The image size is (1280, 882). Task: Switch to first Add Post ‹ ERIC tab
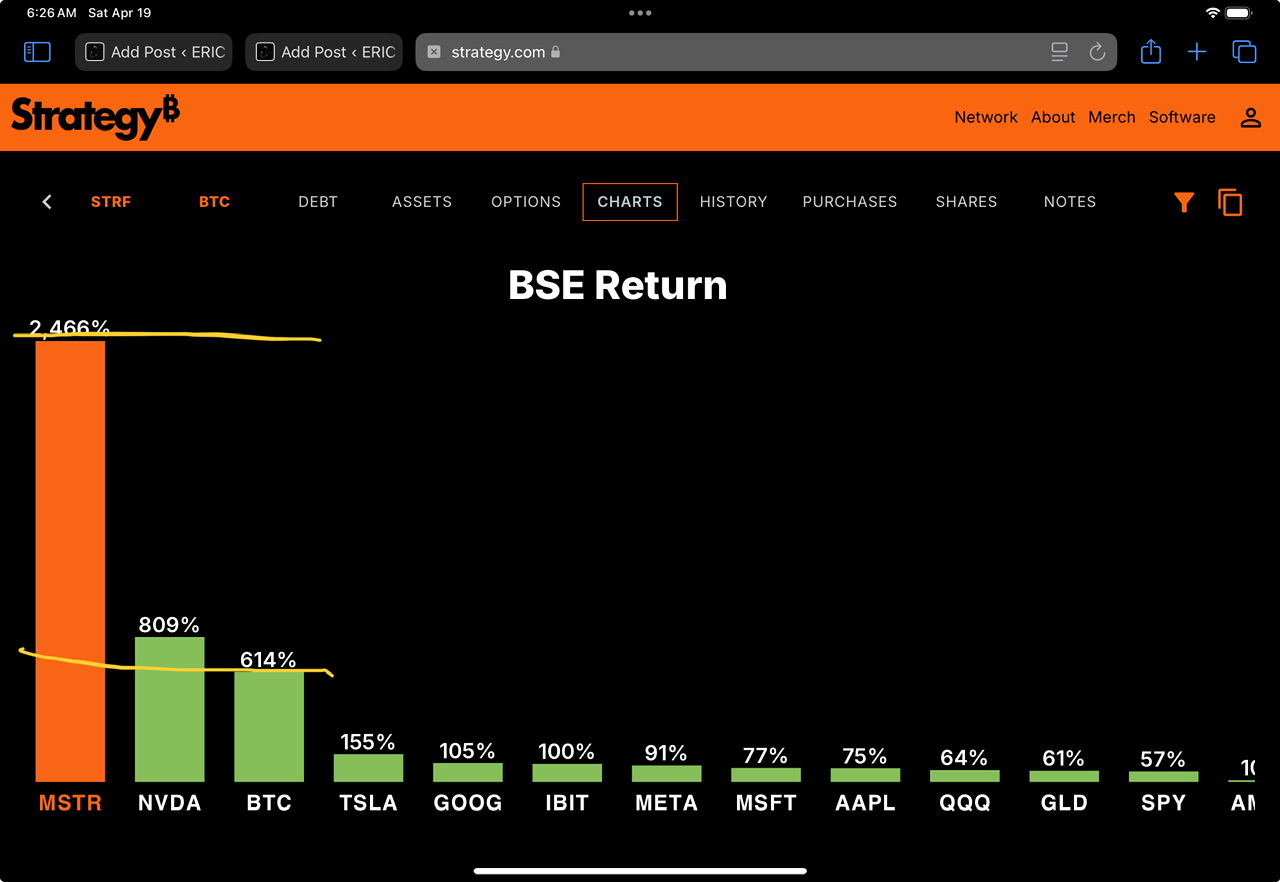pyautogui.click(x=154, y=52)
